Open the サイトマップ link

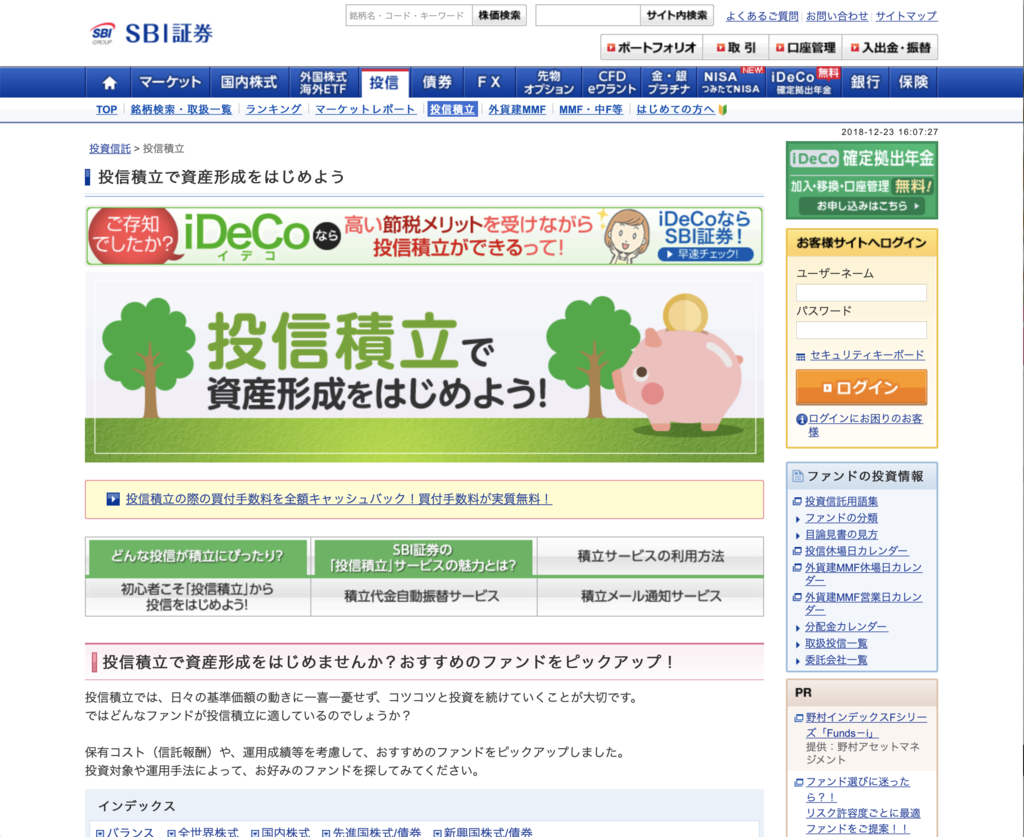906,16
